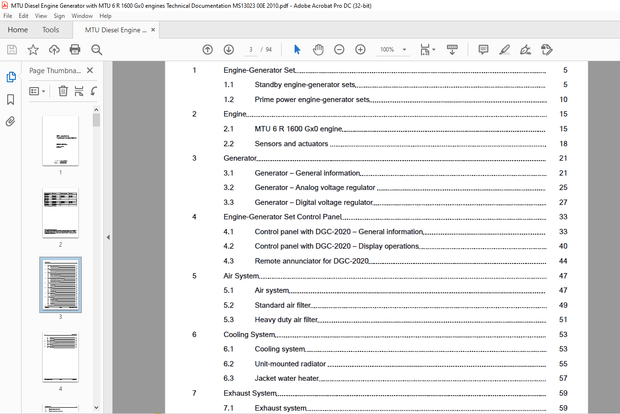This screenshot has height=414, width=620.
Task: Open the View menu
Action: 41,16
